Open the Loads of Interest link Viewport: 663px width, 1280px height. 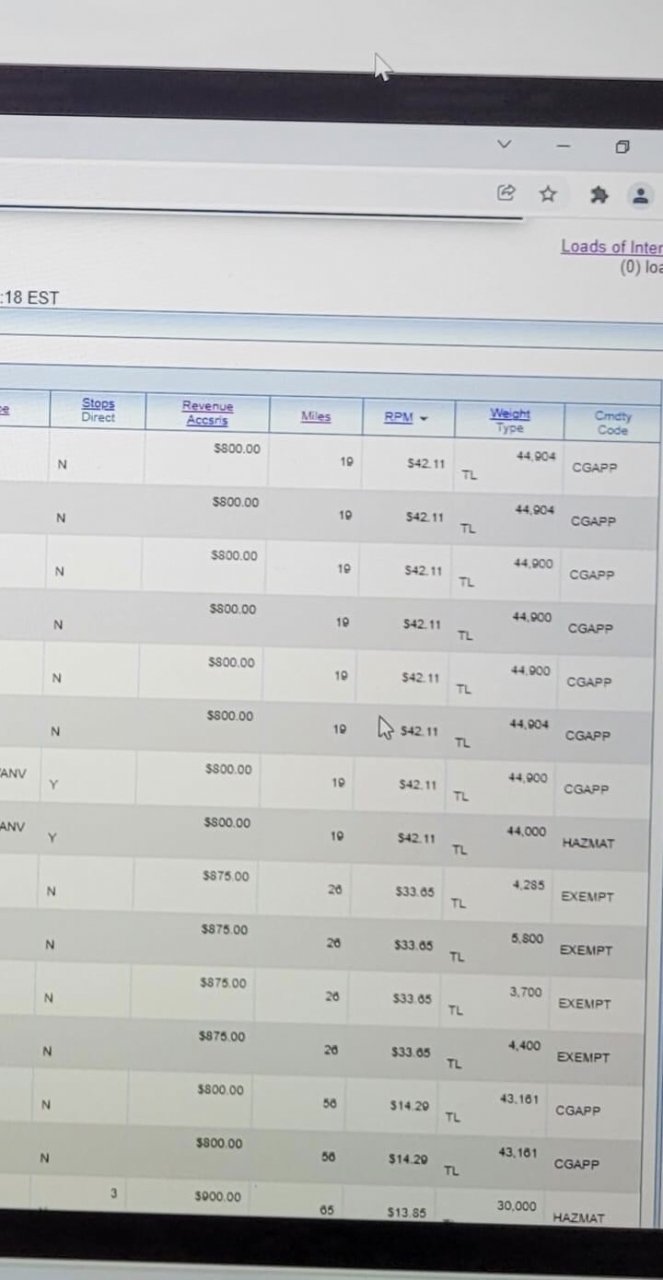tap(611, 247)
